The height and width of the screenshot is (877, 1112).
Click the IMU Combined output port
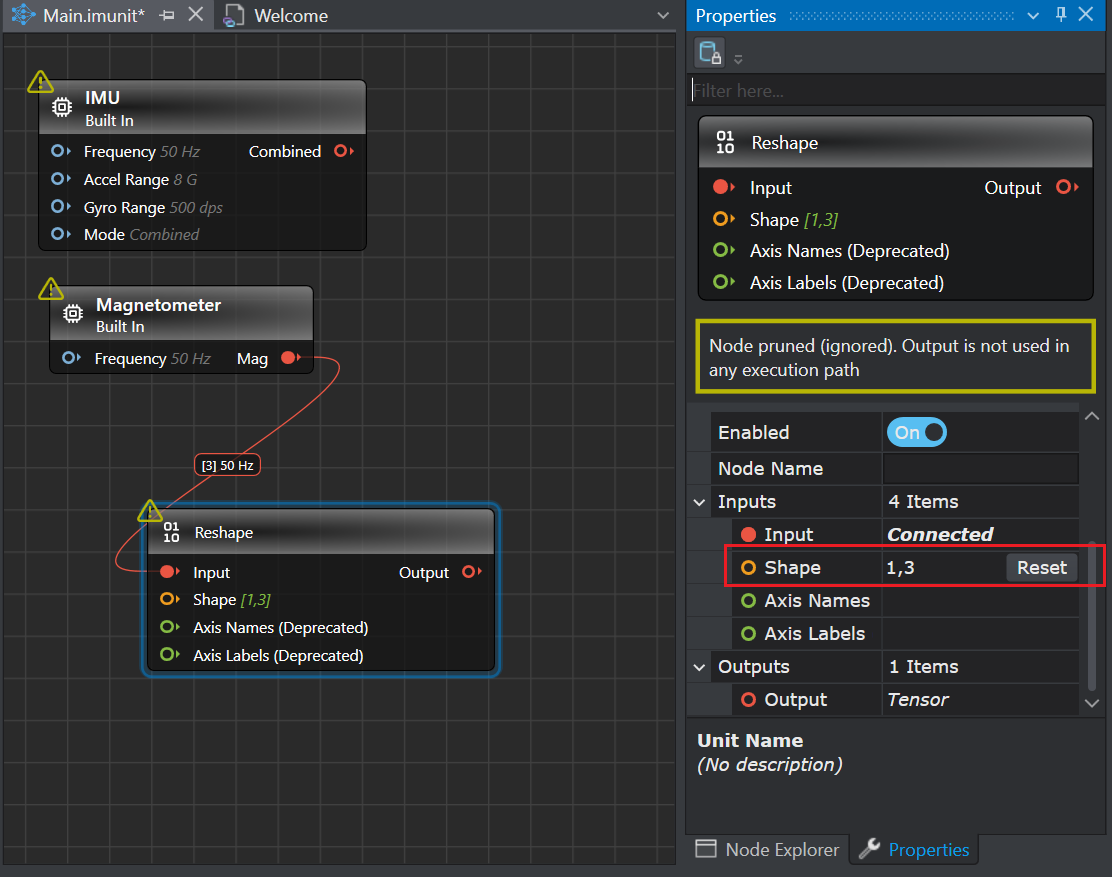pyautogui.click(x=344, y=151)
